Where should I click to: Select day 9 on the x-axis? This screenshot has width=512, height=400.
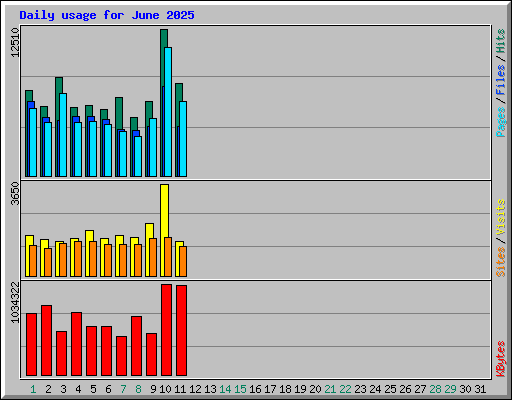153,389
